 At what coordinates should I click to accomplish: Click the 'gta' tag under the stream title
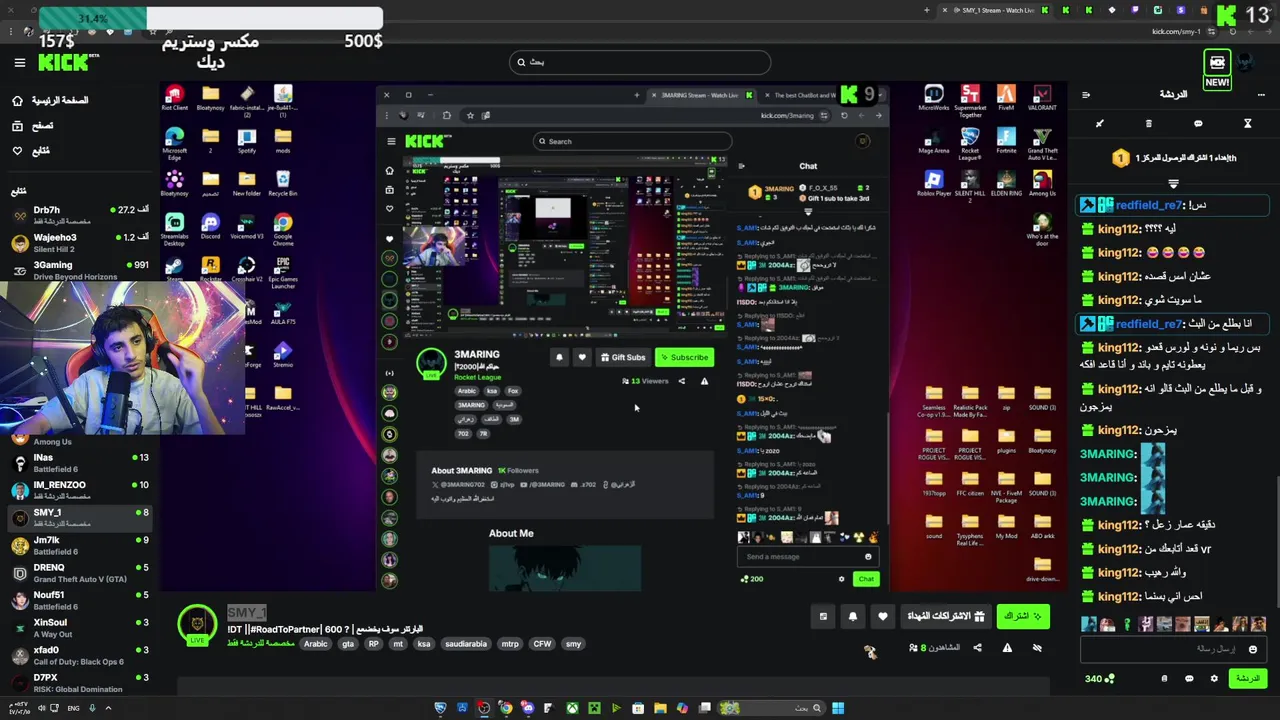point(348,644)
